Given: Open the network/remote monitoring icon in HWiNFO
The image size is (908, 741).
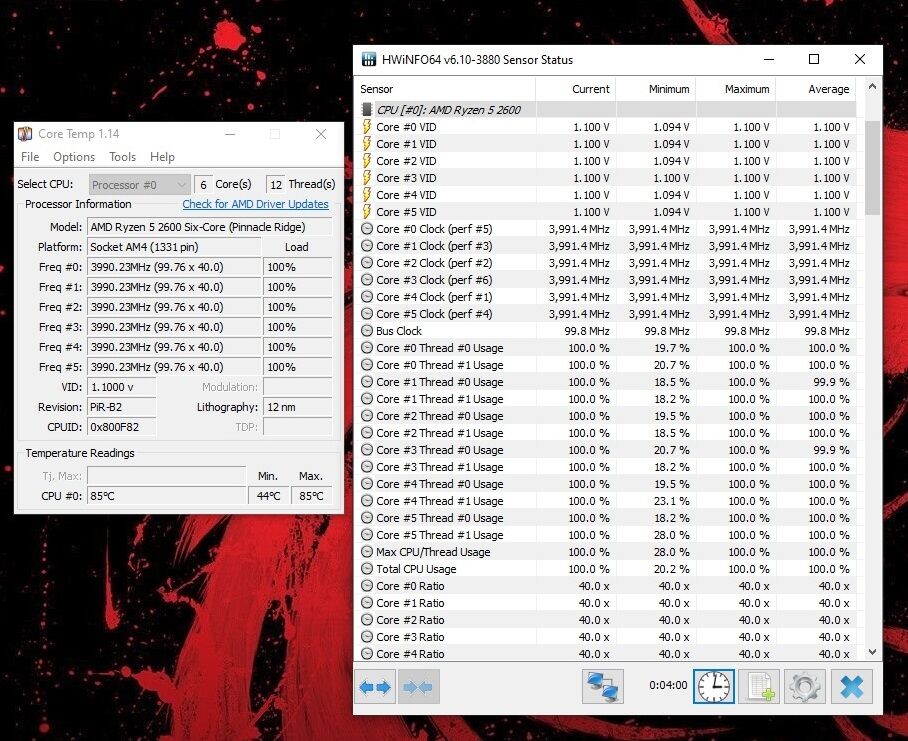Looking at the screenshot, I should tap(603, 687).
